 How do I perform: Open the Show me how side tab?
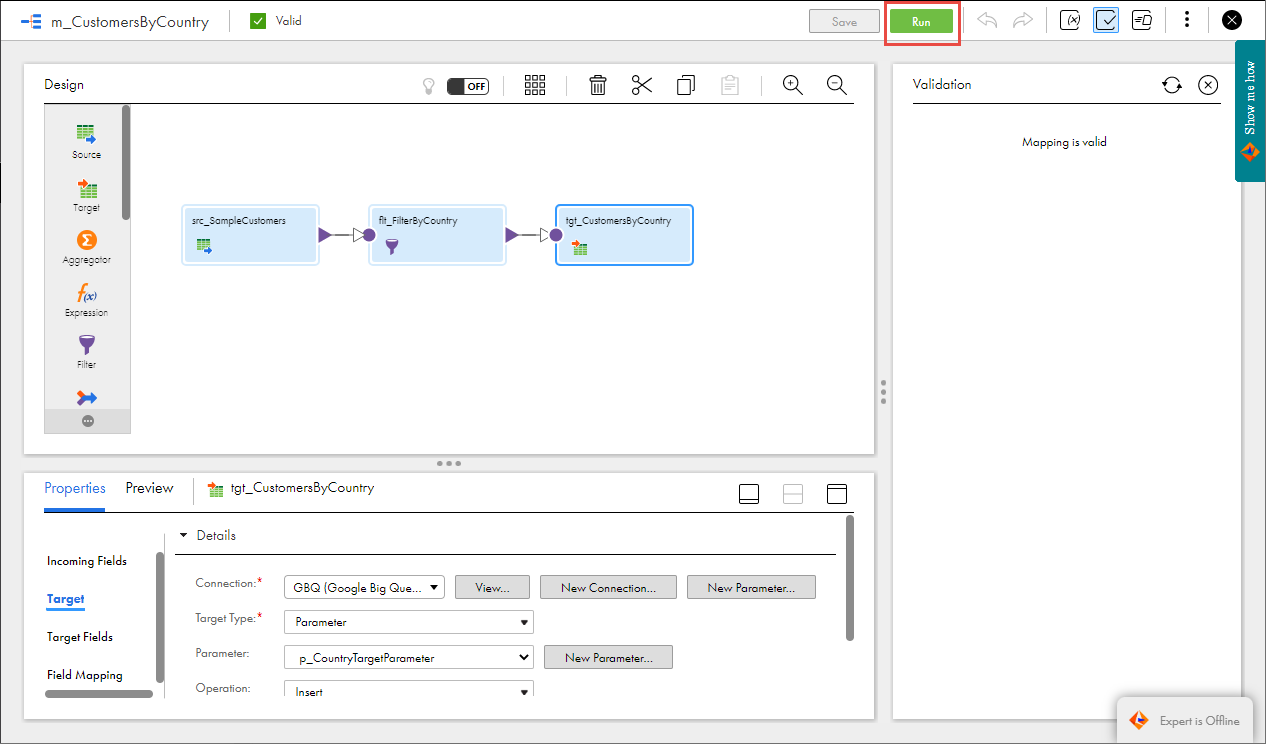(x=1250, y=110)
